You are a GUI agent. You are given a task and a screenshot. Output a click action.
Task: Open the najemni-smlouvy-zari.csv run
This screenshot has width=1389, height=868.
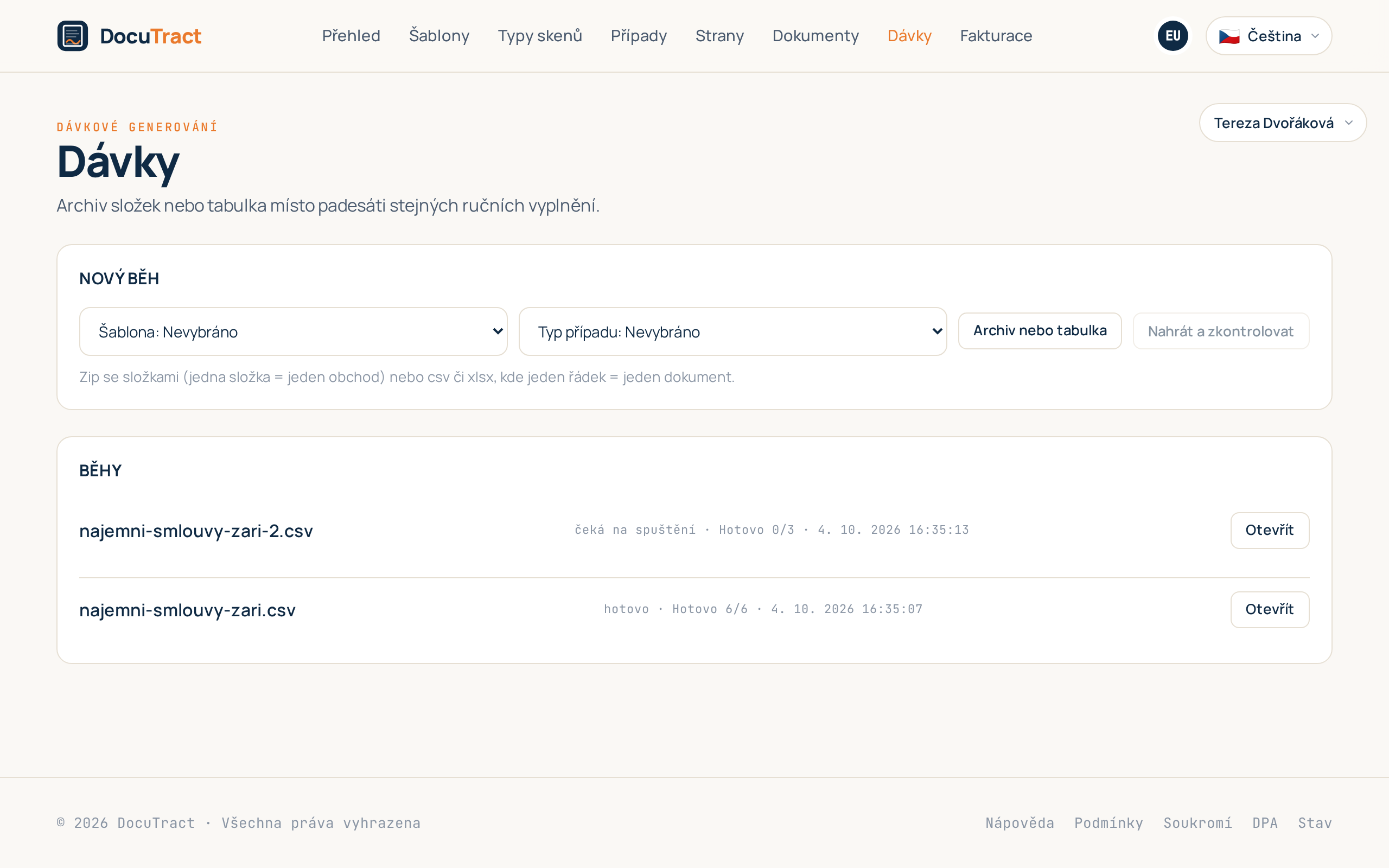[x=1269, y=610]
